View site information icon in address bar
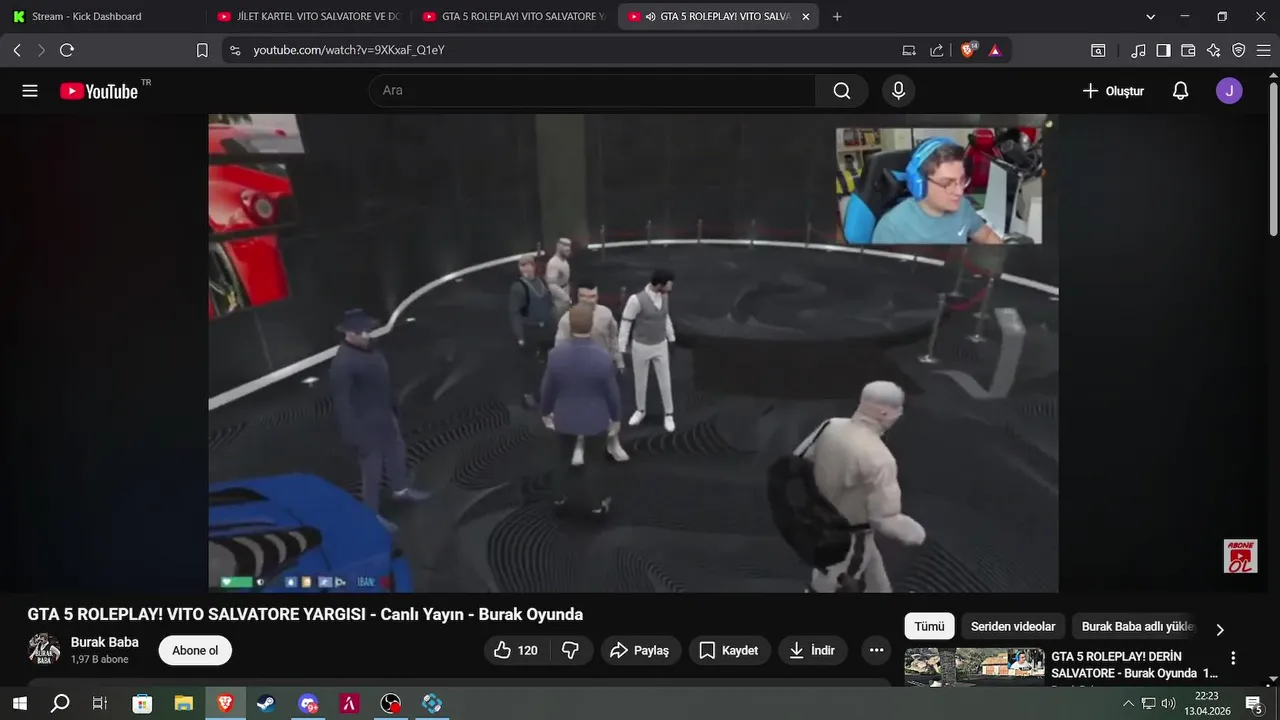This screenshot has width=1280, height=720. click(235, 50)
